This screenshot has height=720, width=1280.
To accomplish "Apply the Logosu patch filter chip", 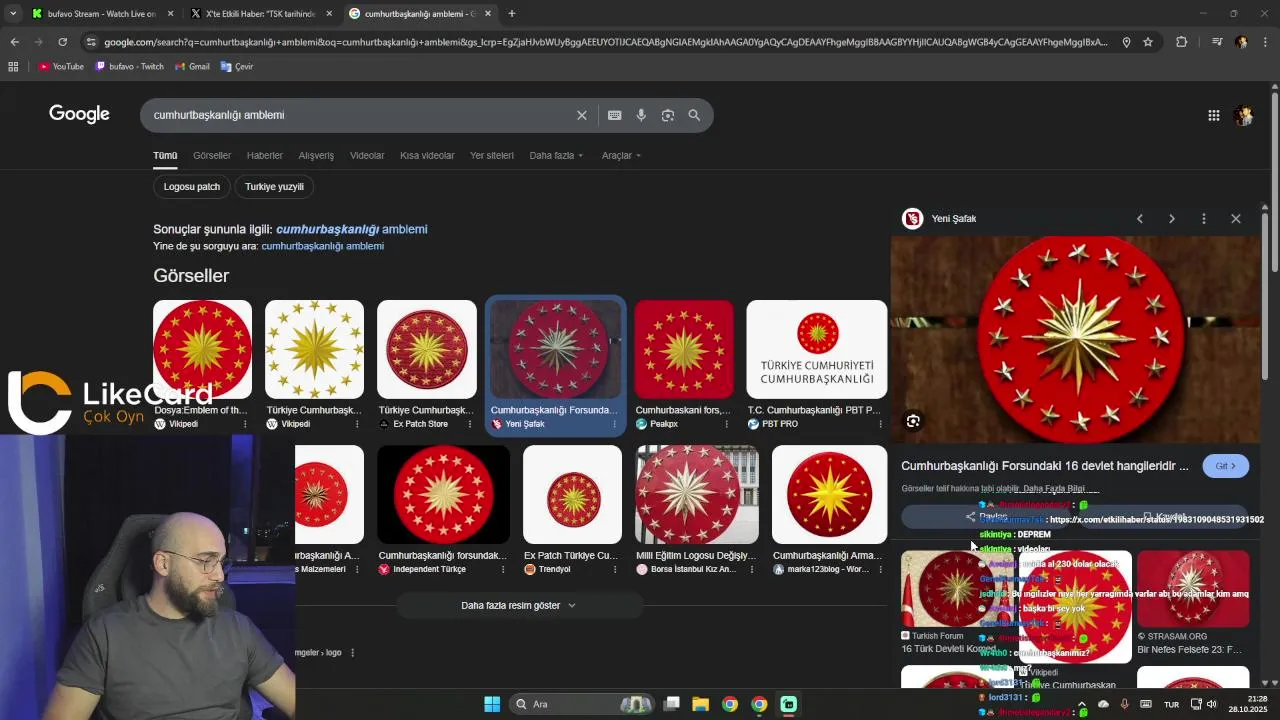I will click(192, 187).
